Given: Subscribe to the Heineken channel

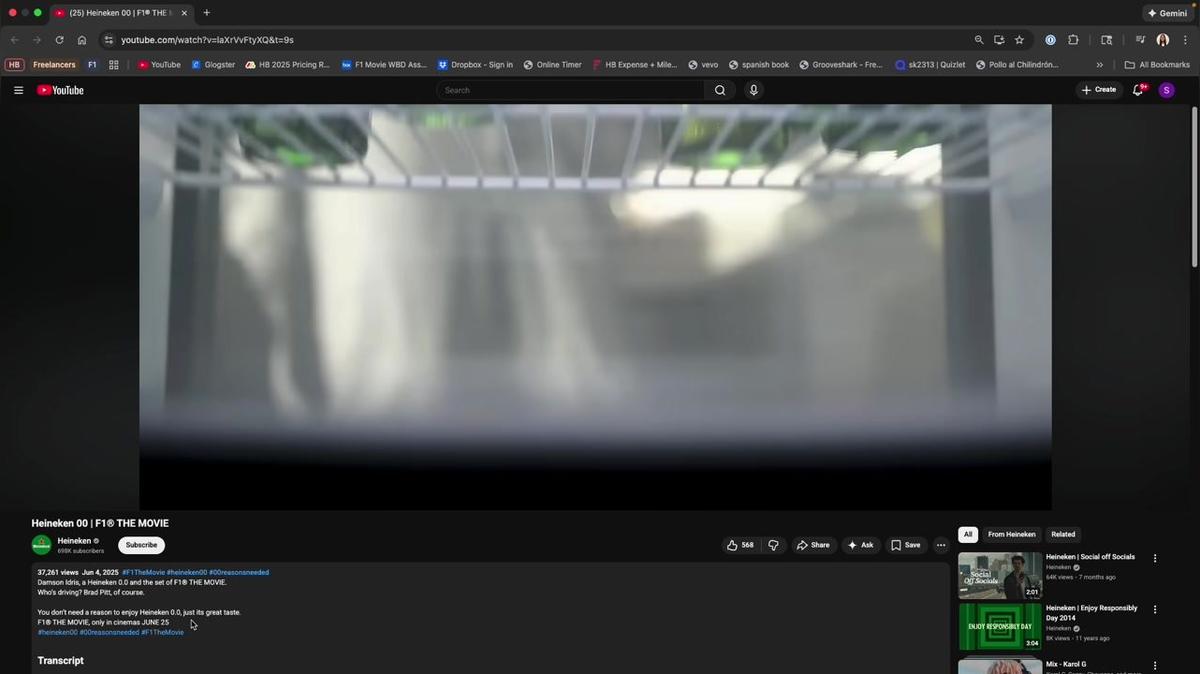Looking at the screenshot, I should (x=141, y=545).
